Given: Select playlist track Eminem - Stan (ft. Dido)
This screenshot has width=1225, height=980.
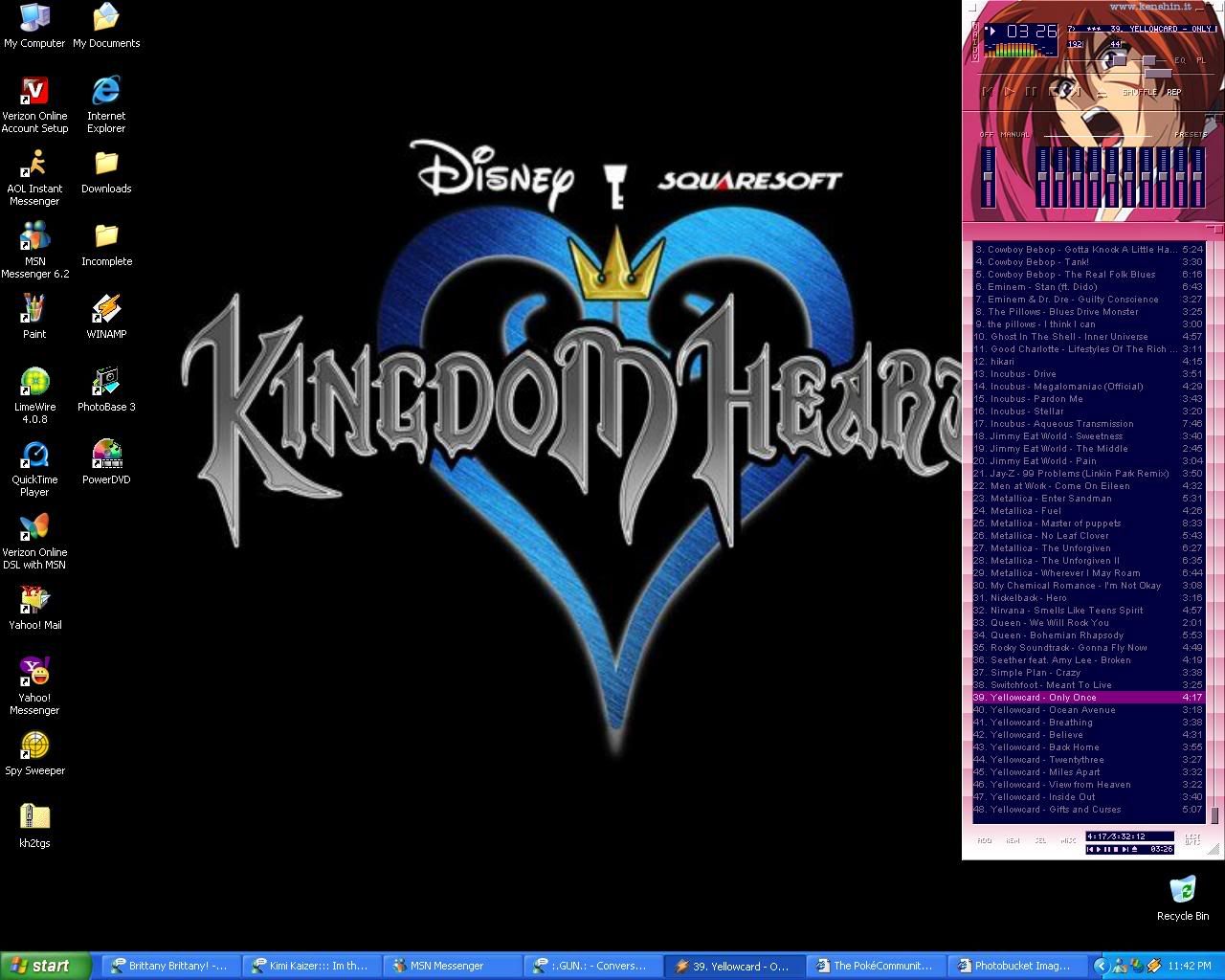Looking at the screenshot, I should click(x=1088, y=287).
